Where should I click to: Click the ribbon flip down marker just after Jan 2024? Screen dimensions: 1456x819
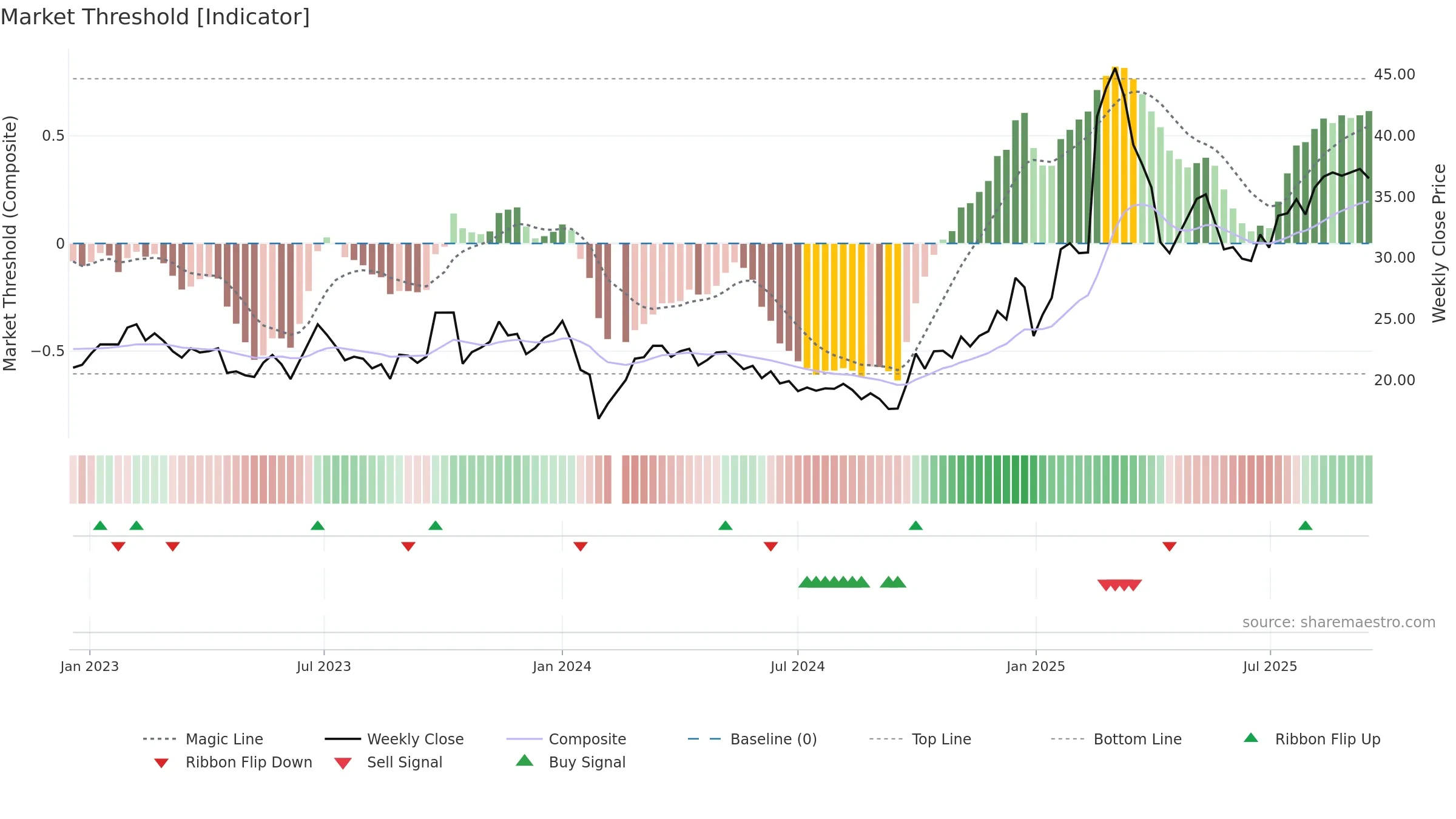coord(580,547)
